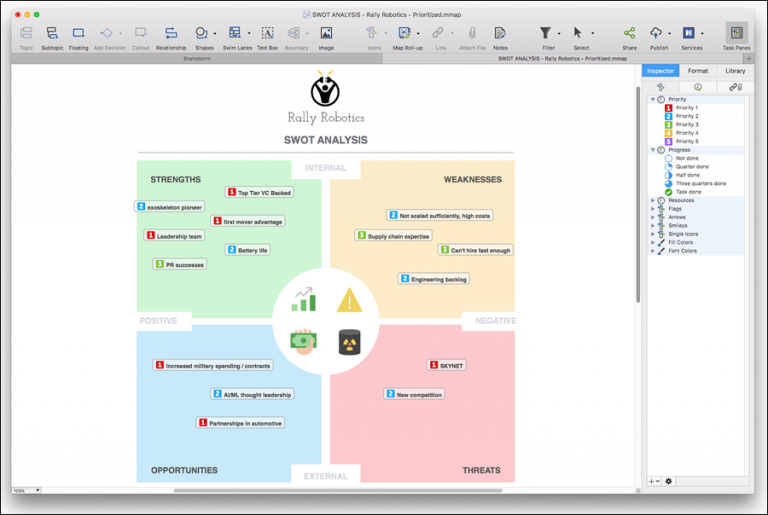Collapse the Progress marker group
The width and height of the screenshot is (768, 515).
[x=653, y=150]
